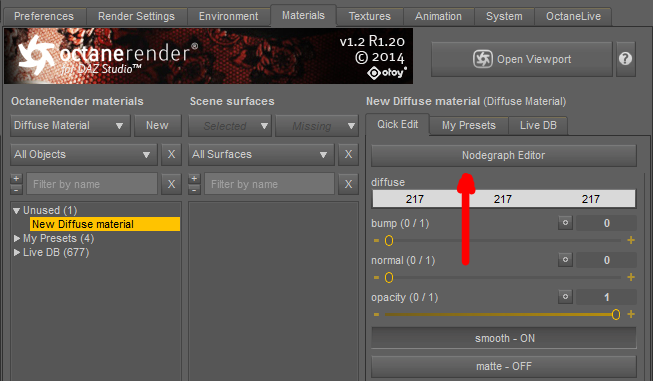Switch to the Textures tab
This screenshot has width=653, height=381.
coord(370,16)
